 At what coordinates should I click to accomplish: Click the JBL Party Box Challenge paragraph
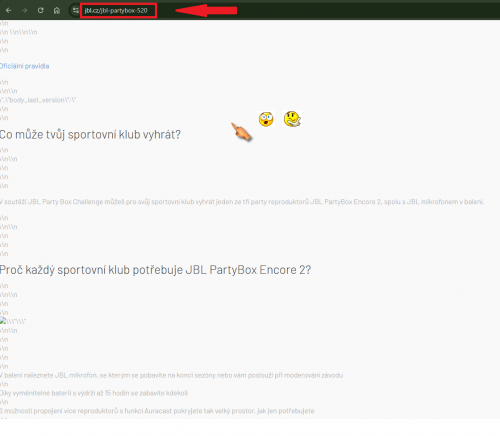(x=242, y=202)
